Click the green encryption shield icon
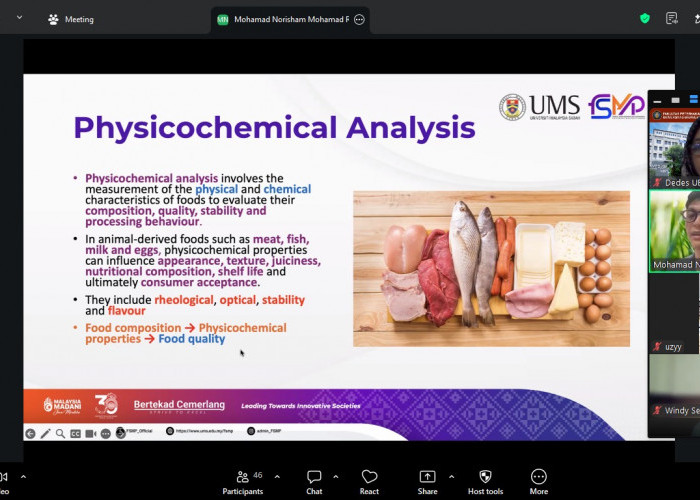The width and height of the screenshot is (700, 500). [645, 18]
